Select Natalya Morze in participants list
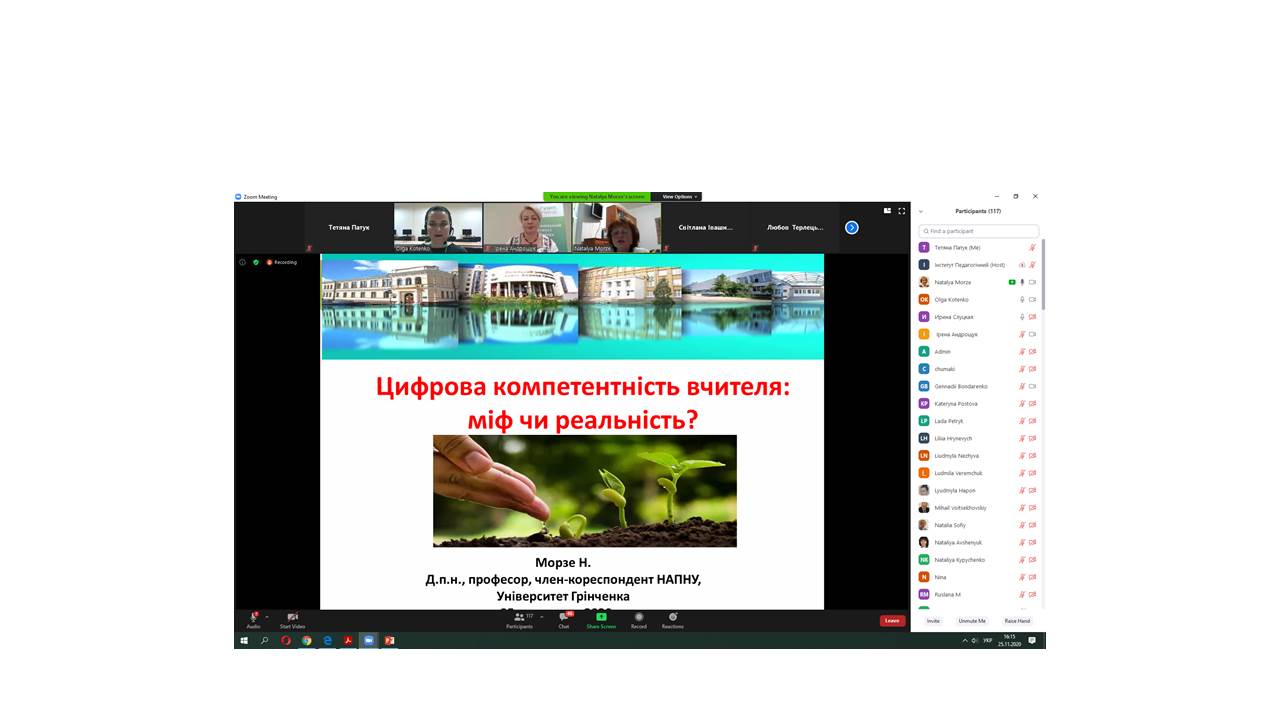The width and height of the screenshot is (1280, 720). click(952, 282)
